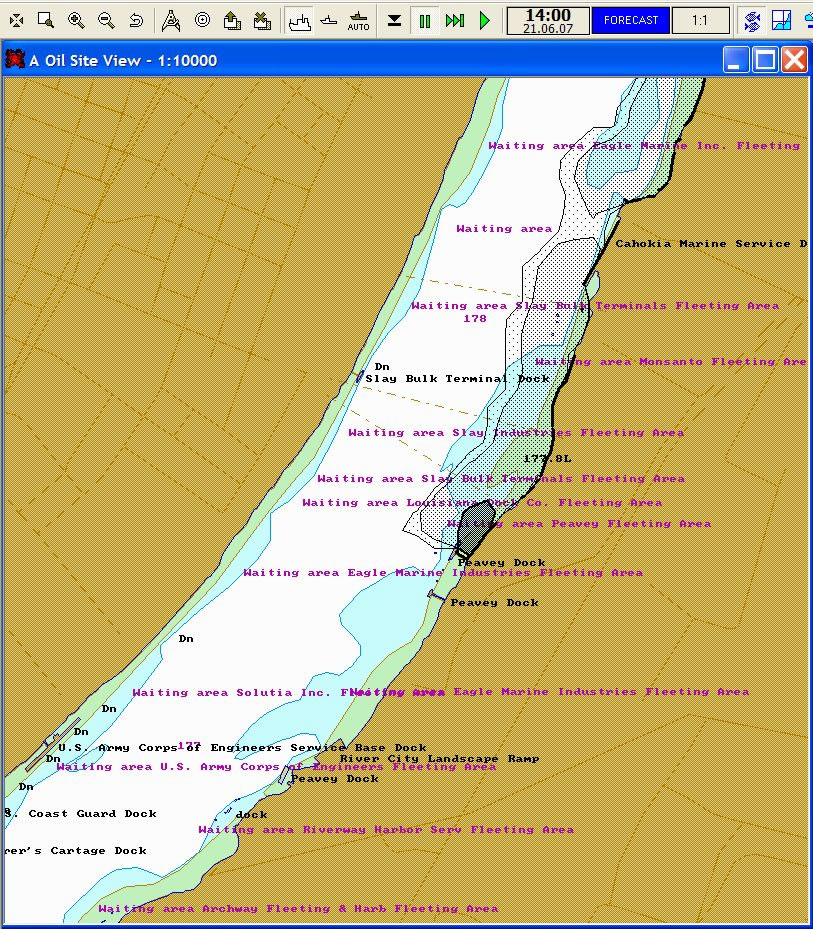The image size is (813, 929).
Task: Minimize the Oil Site View window
Action: coord(736,60)
